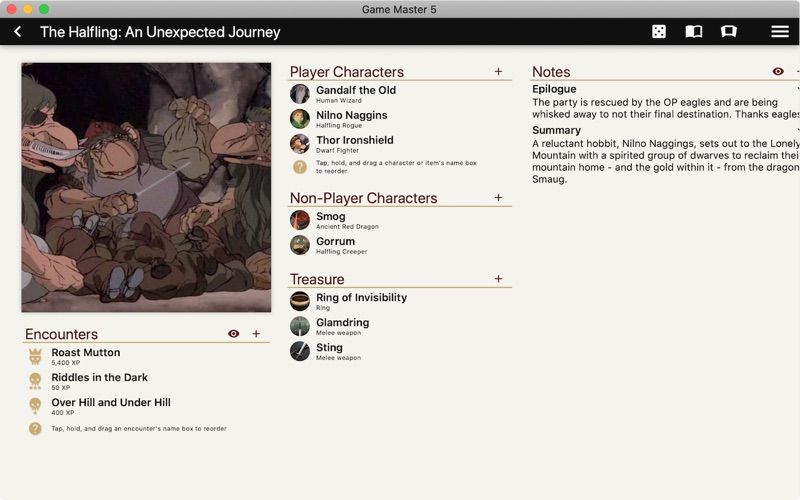Click Ring of Invisibility icon
The height and width of the screenshot is (500, 800).
coord(300,301)
